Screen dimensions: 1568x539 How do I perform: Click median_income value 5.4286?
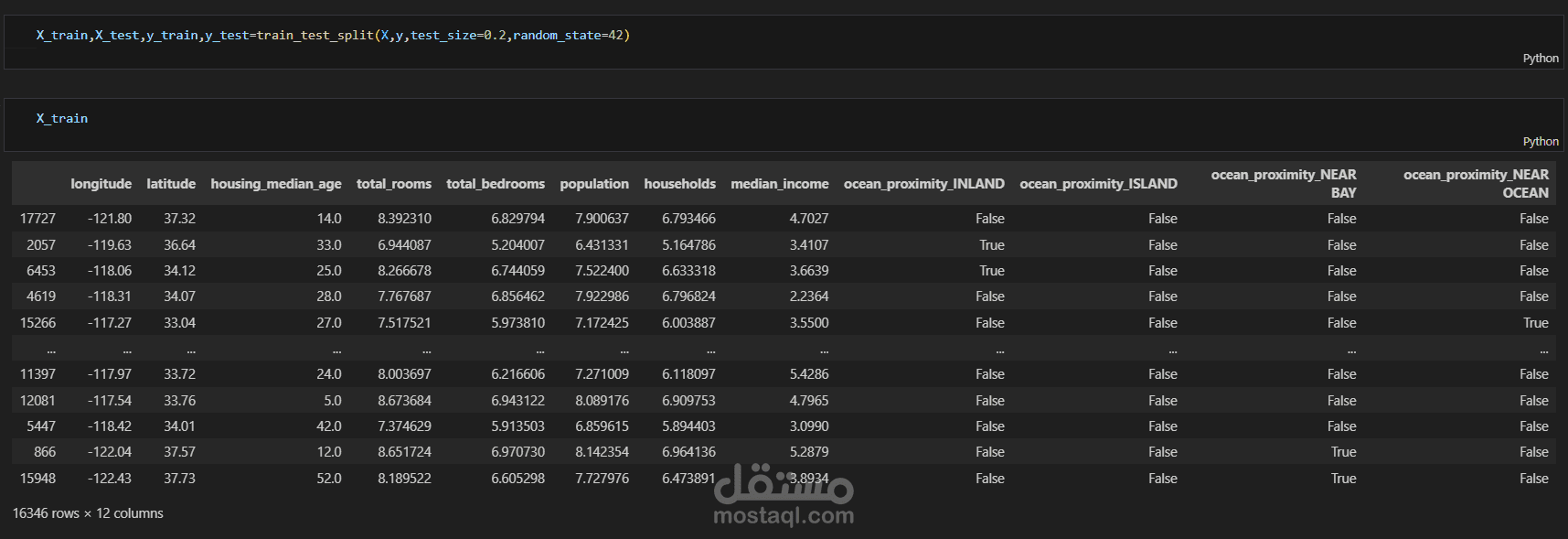point(809,374)
